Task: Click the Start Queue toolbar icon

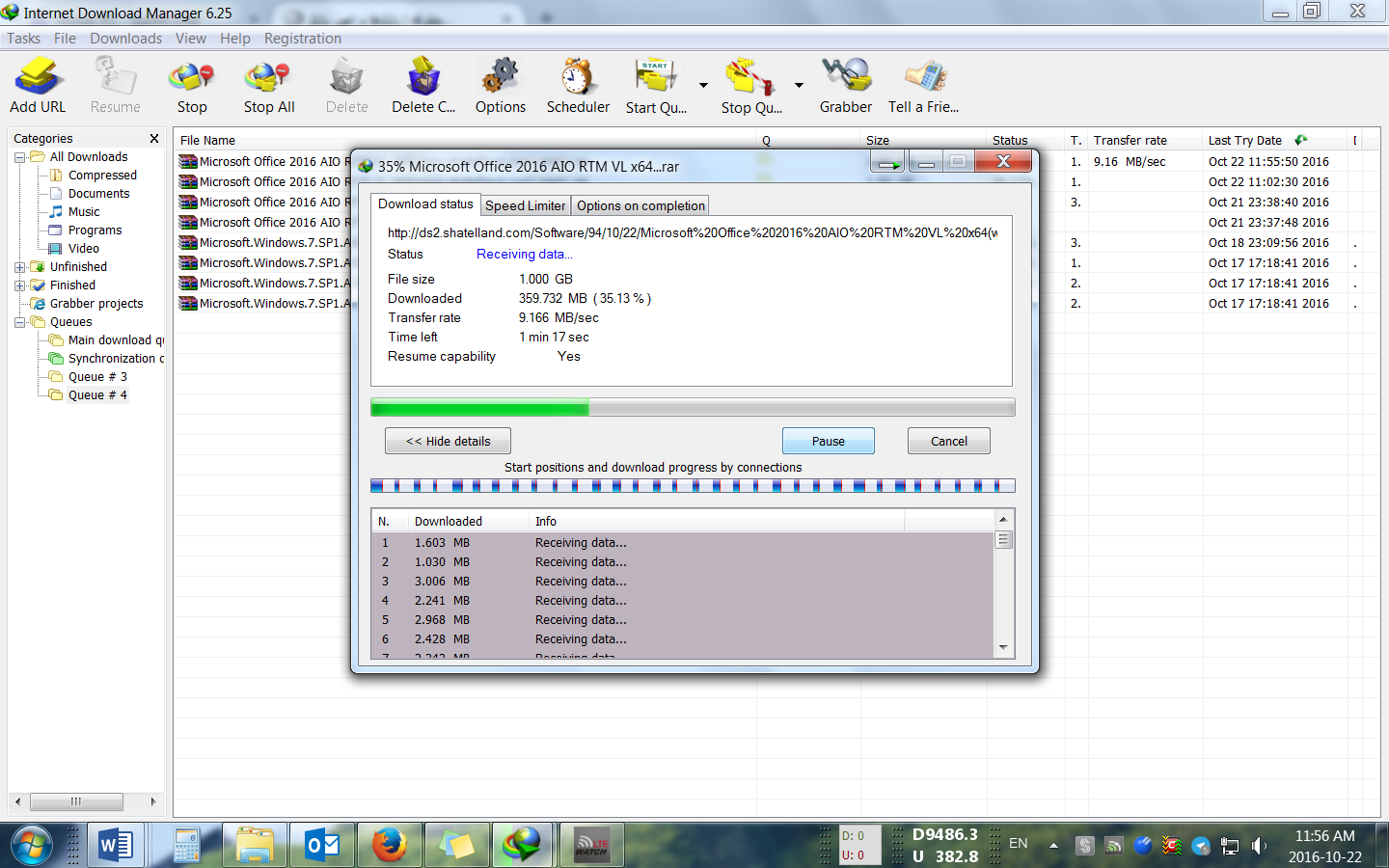Action: [656, 85]
